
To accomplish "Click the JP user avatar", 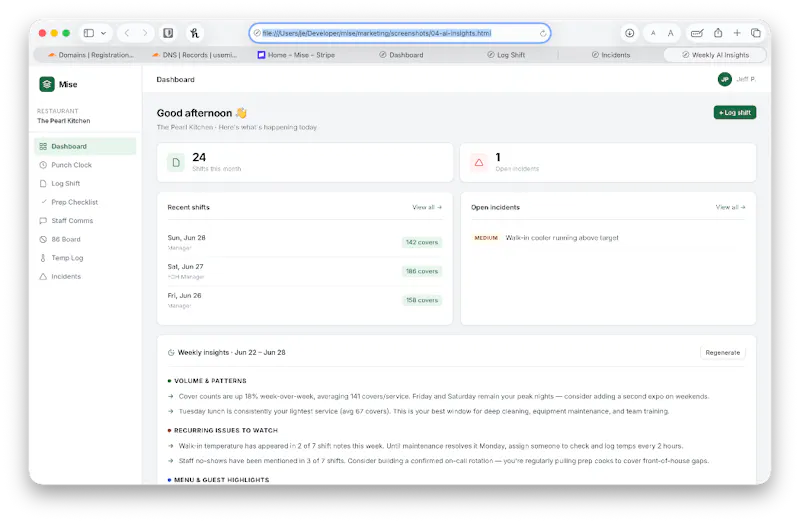I will point(724,79).
